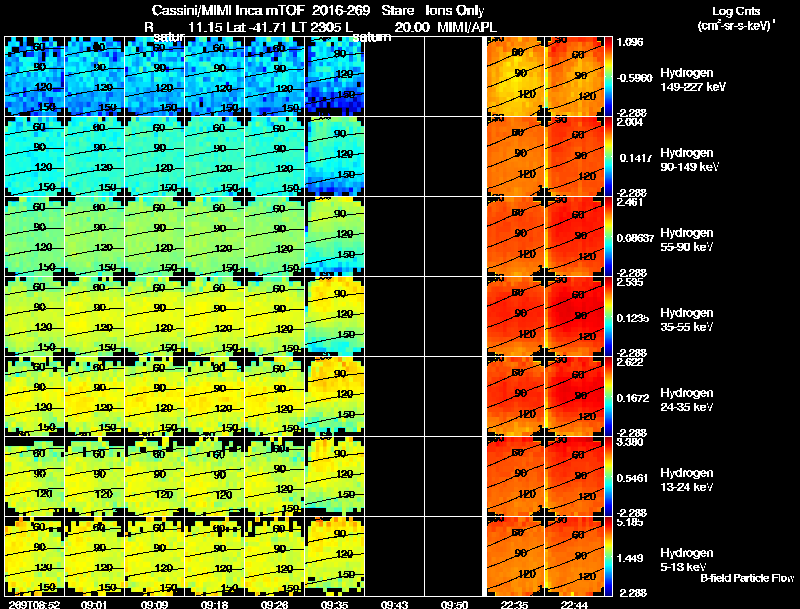Click the '0.08637' colorbar midpoint value
800x609 pixels.
635,238
